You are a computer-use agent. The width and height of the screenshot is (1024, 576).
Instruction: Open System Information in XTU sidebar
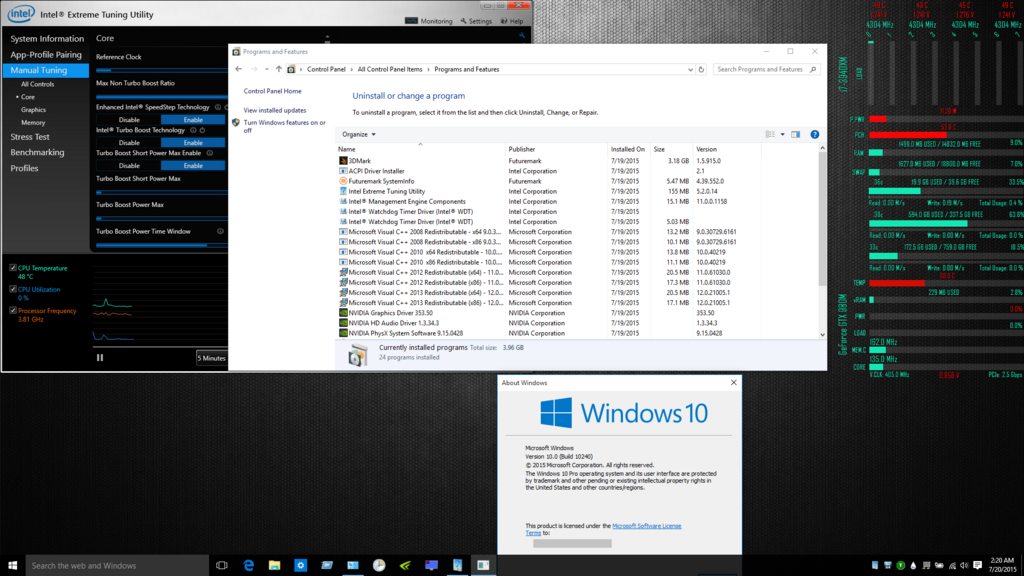pyautogui.click(x=47, y=39)
